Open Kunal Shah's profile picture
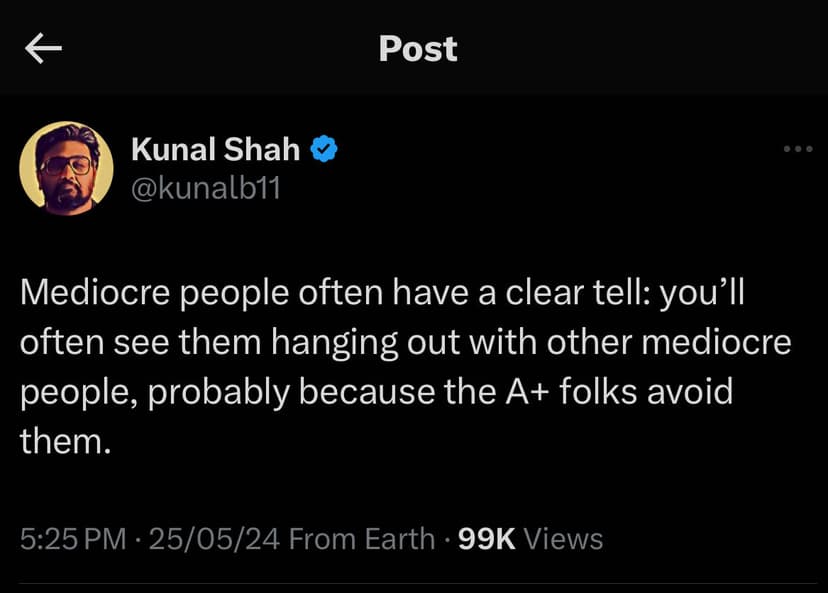This screenshot has height=593, width=828. tap(67, 168)
